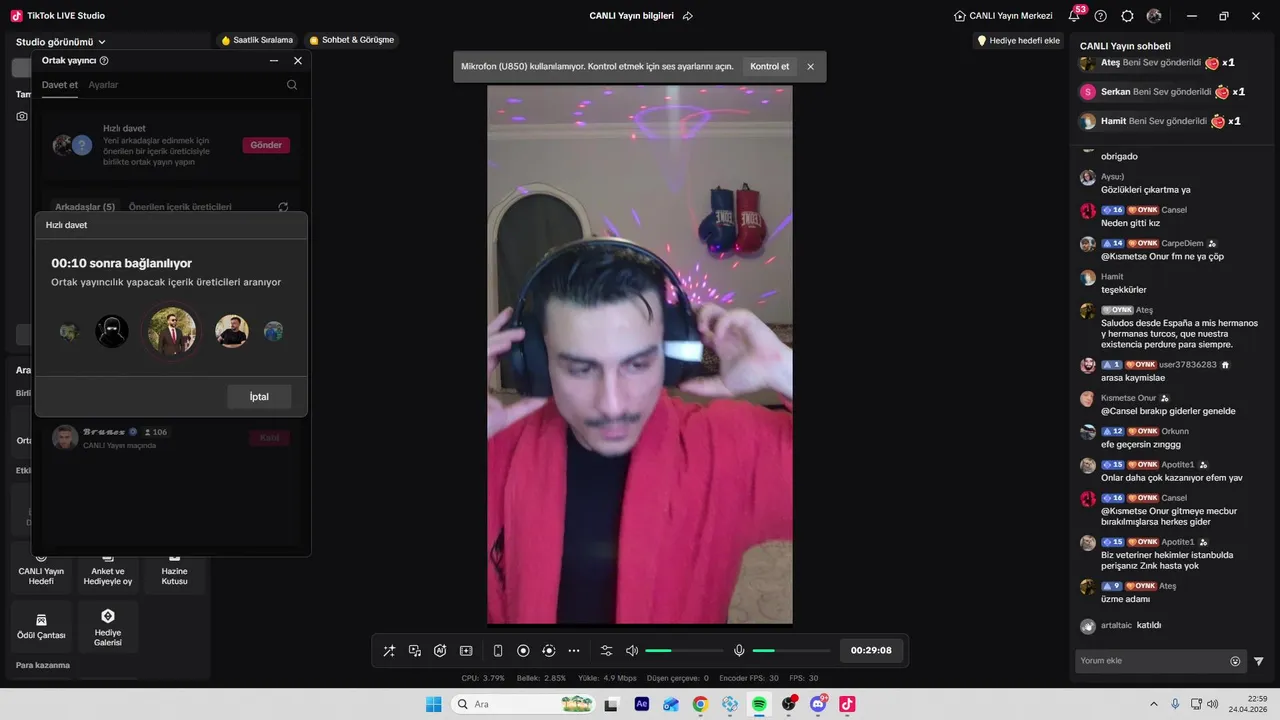Image resolution: width=1280 pixels, height=720 pixels.
Task: Open CANLI Yayın Hedefi tile
Action: (41, 568)
